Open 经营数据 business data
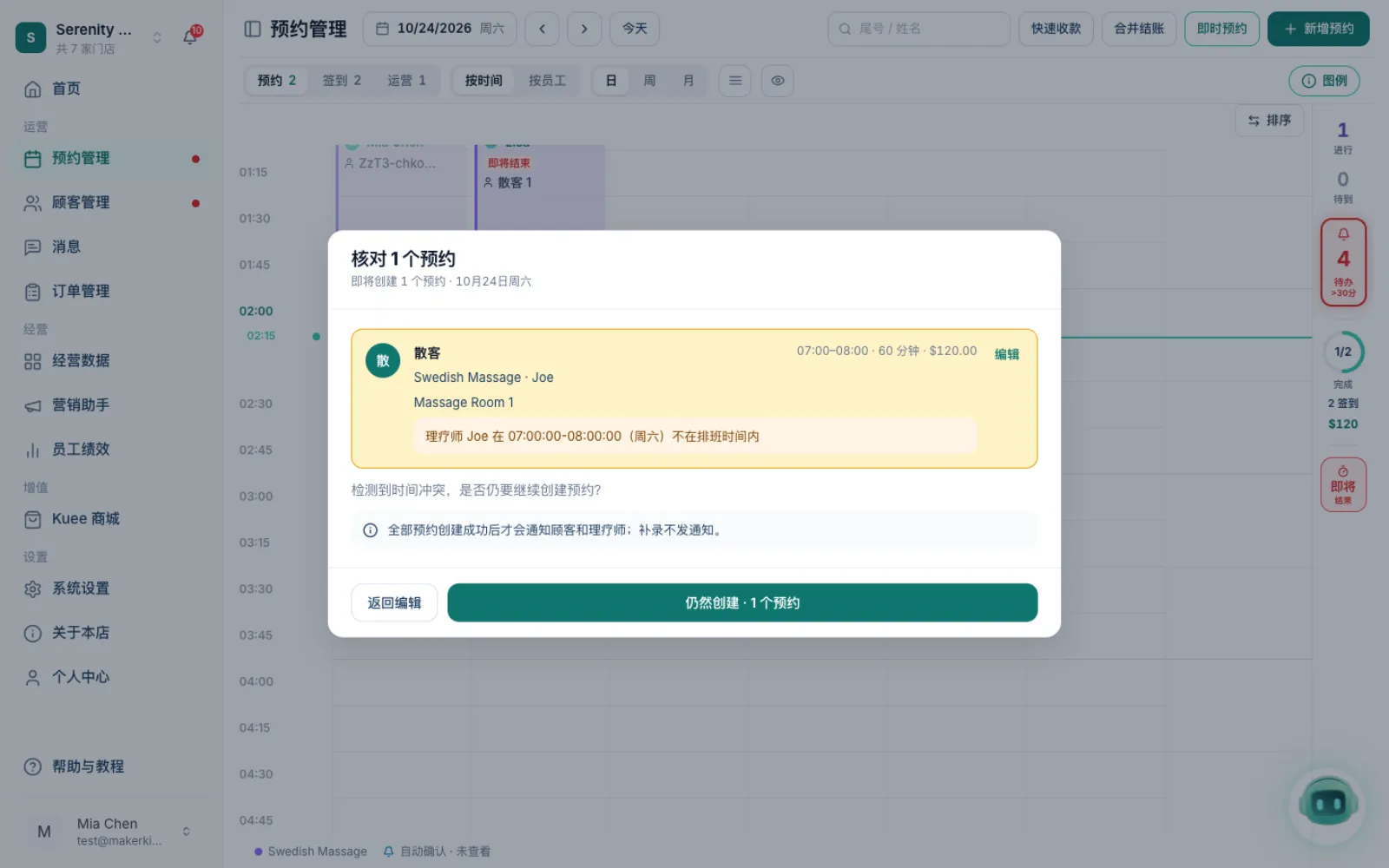 pyautogui.click(x=111, y=361)
